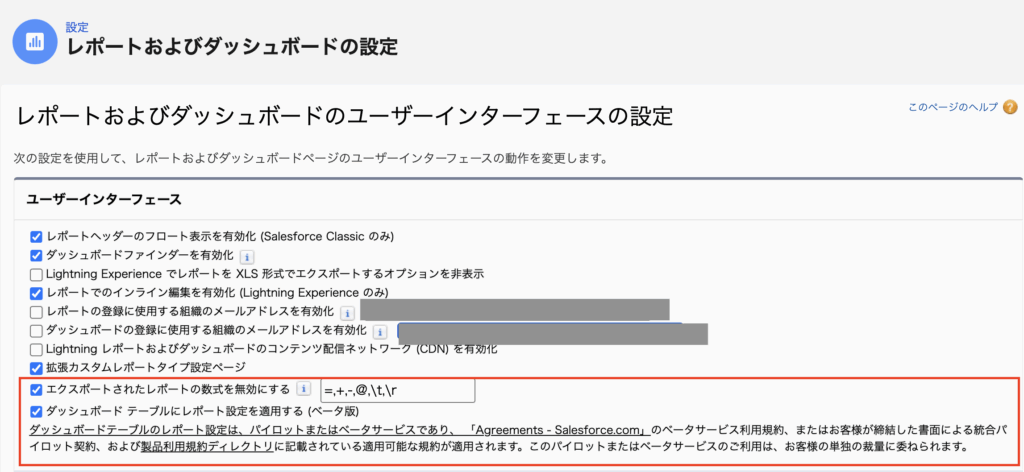
Task: Toggle レポートヘッダーのフロート表示を有効化 checkbox
Action: point(36,237)
